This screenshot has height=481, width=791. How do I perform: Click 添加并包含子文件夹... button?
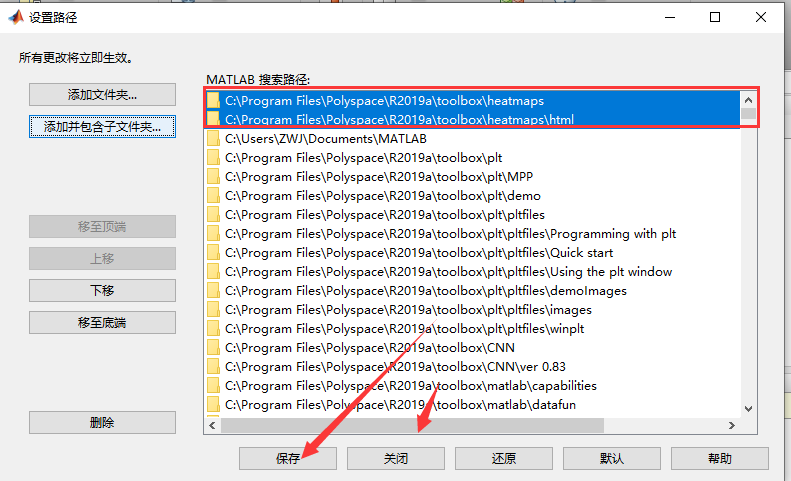click(102, 126)
